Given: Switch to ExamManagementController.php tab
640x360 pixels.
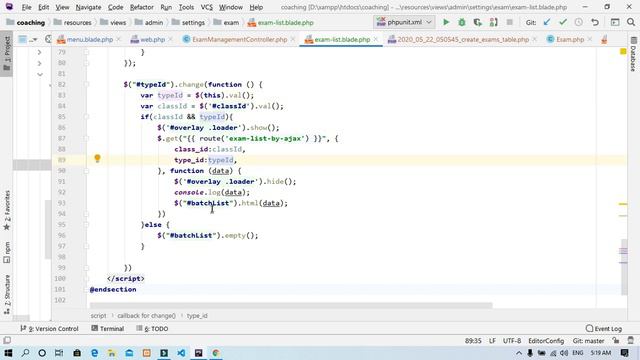Looking at the screenshot, I should 239,40.
